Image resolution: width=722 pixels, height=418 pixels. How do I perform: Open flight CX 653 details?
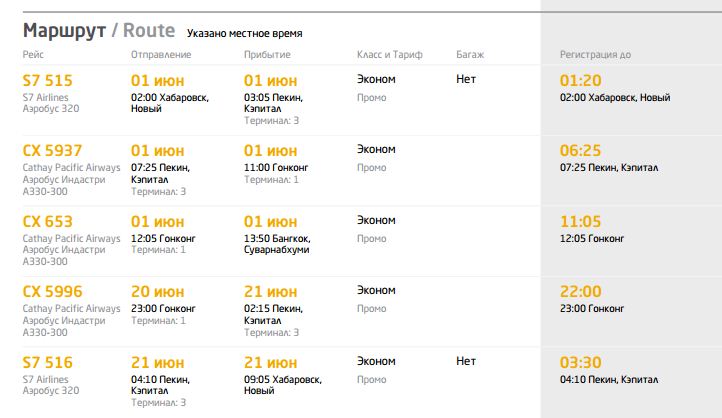click(x=48, y=221)
